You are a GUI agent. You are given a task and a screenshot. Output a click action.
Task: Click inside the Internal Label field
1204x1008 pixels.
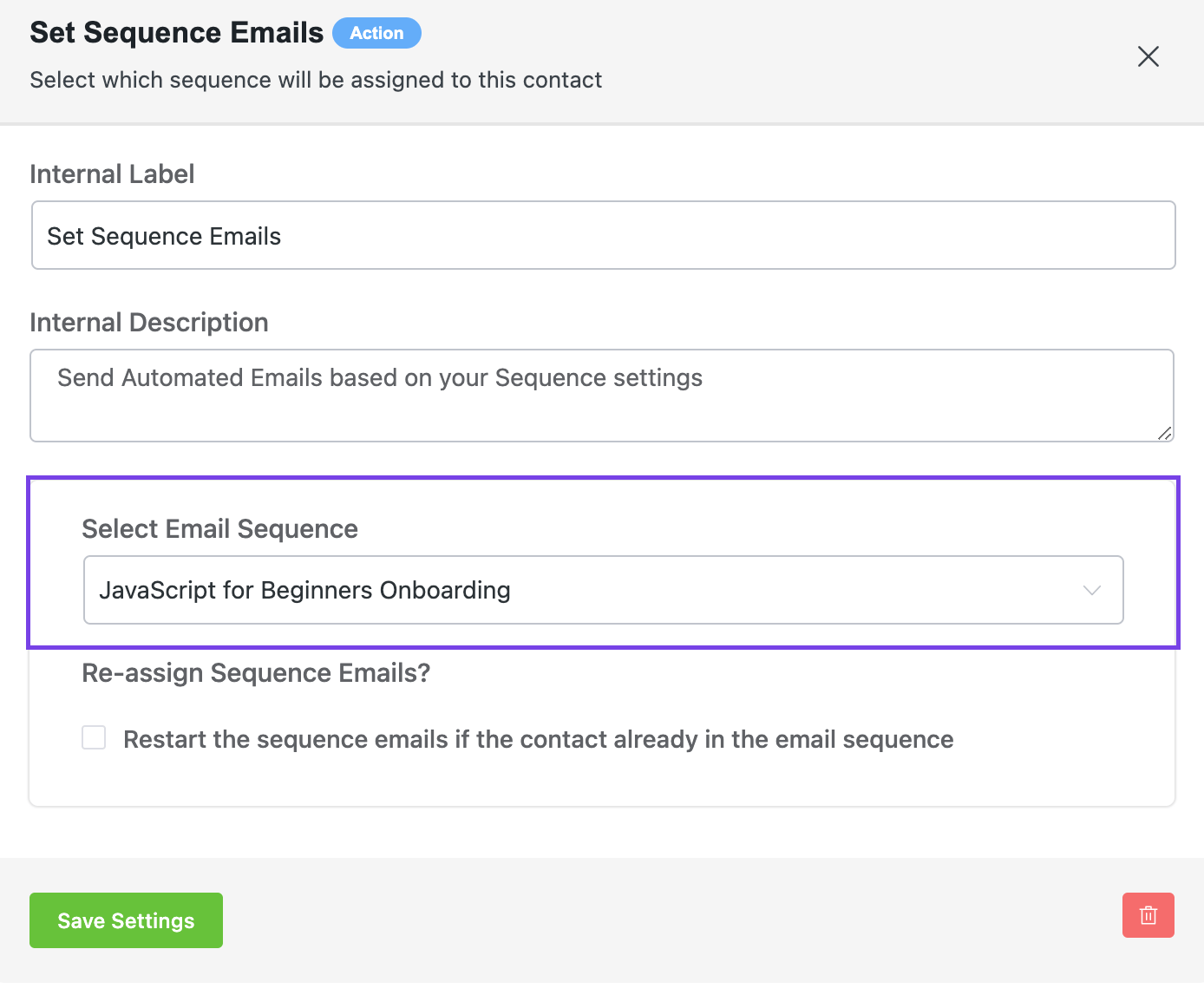(x=602, y=235)
